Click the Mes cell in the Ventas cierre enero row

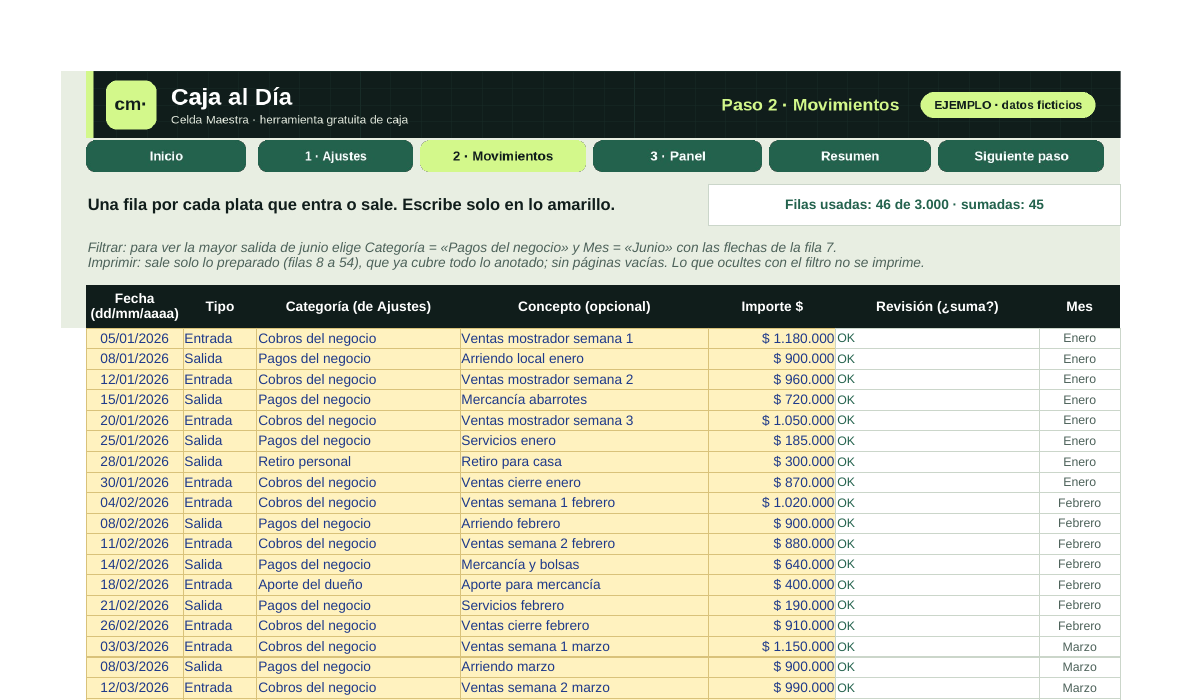(x=1080, y=482)
